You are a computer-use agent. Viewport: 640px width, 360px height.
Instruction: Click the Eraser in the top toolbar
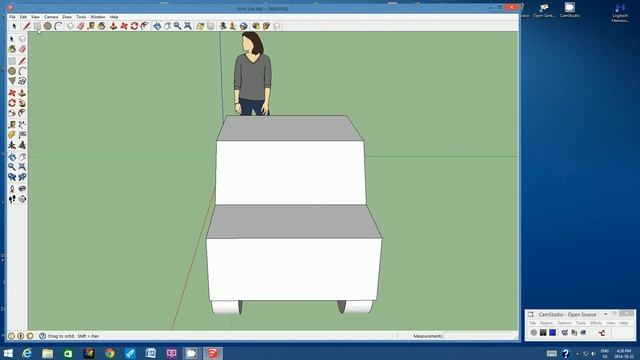coord(81,26)
